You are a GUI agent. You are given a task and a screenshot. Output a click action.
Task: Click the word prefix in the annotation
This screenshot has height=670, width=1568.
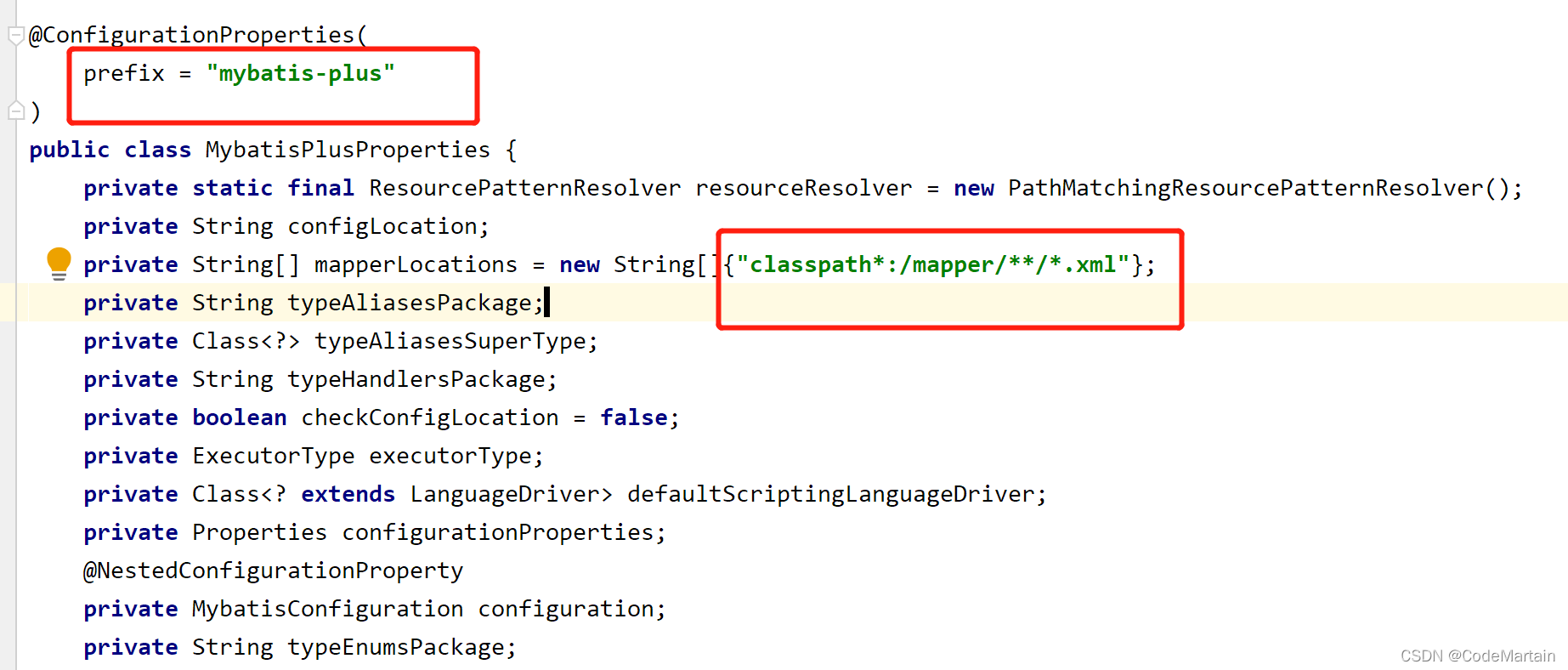(124, 73)
